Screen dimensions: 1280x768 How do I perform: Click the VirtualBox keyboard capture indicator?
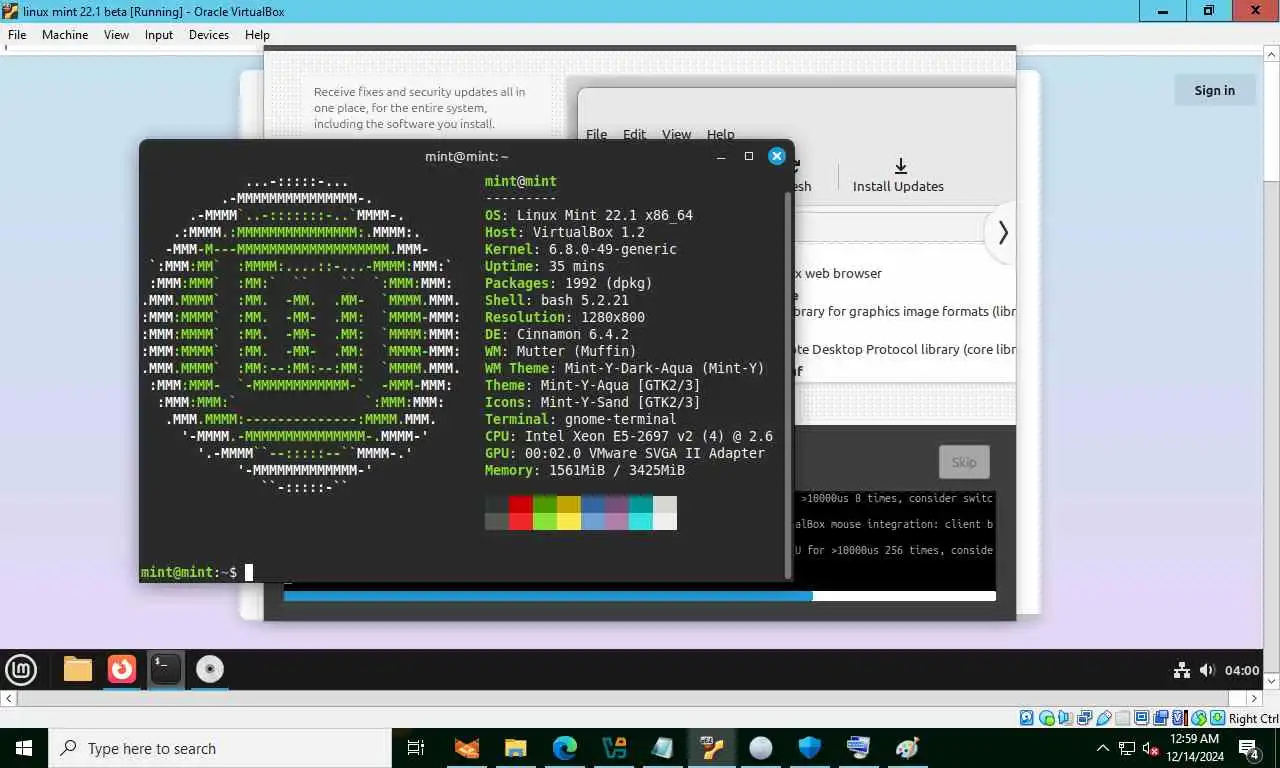pos(1217,718)
